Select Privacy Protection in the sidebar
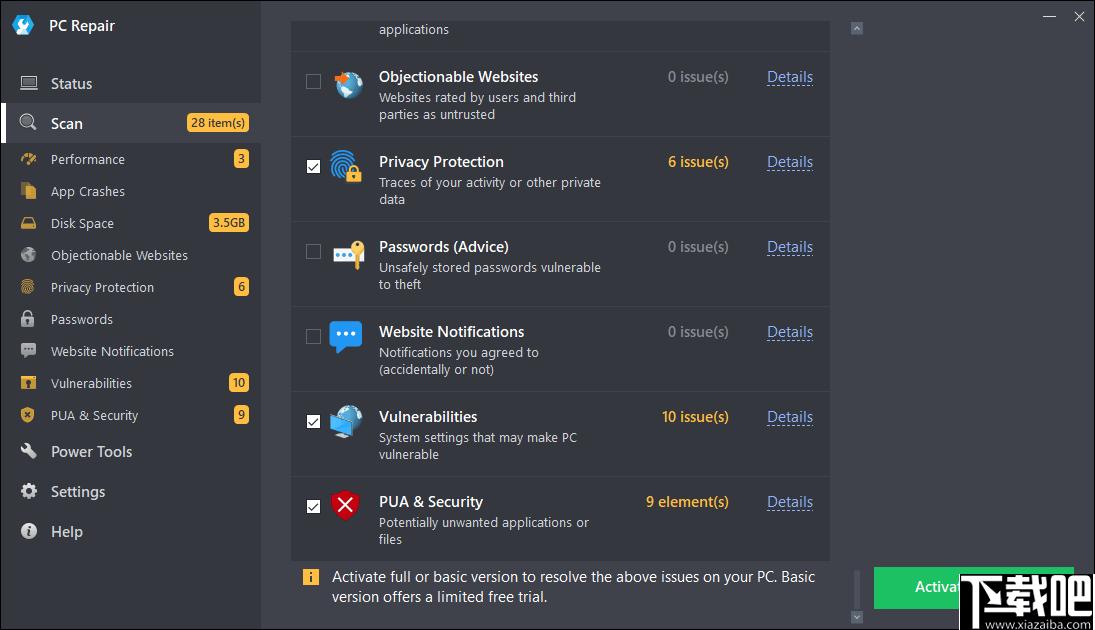1095x630 pixels. coord(131,287)
